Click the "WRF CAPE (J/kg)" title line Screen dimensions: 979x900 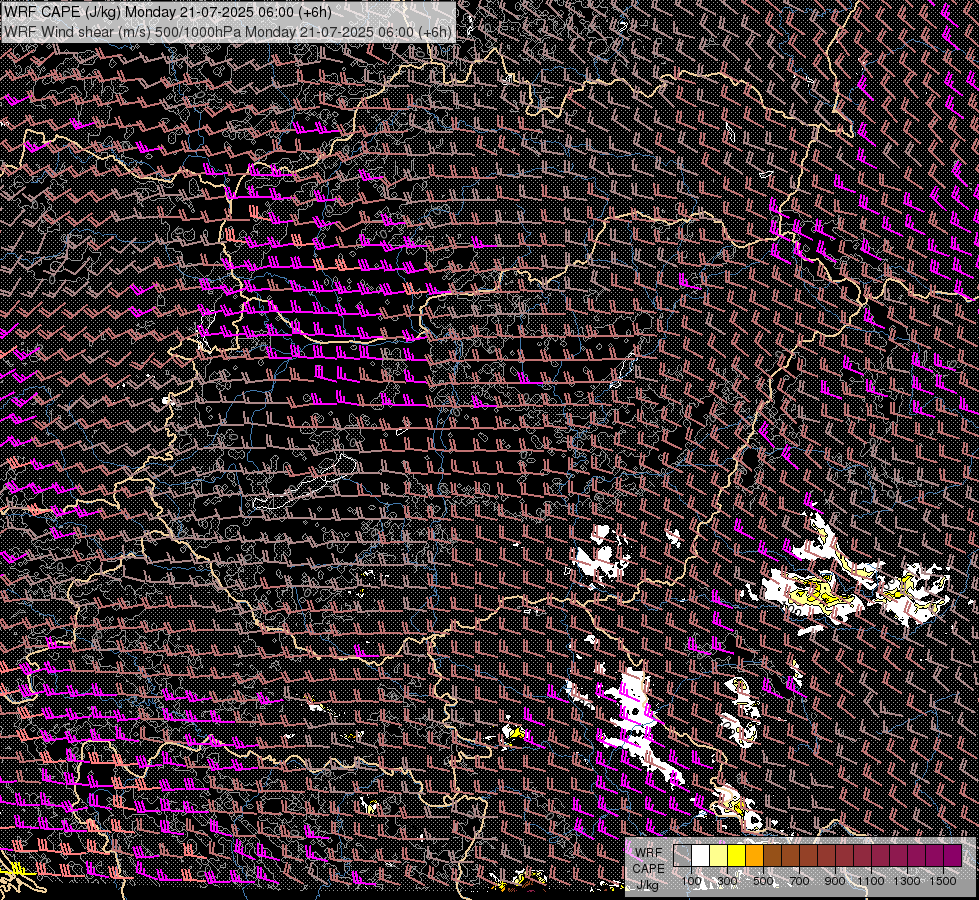(x=168, y=12)
